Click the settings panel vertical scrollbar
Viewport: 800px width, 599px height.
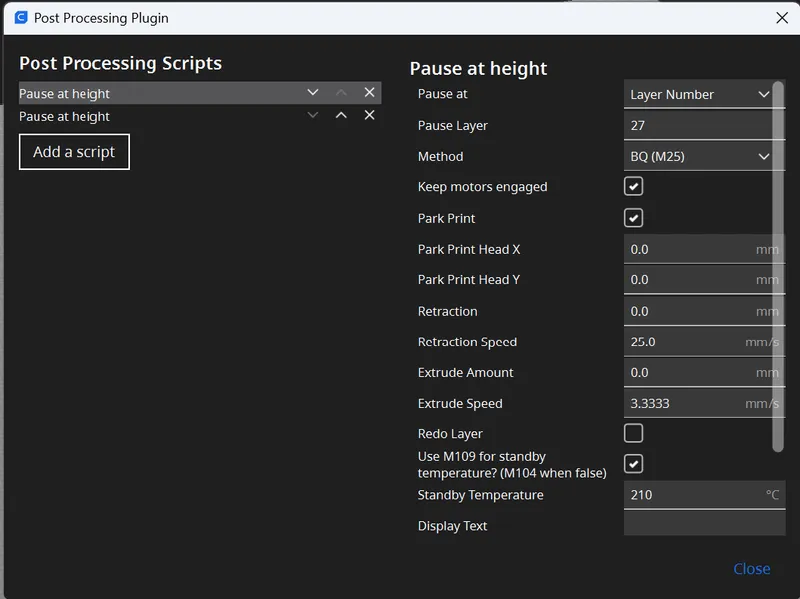point(778,266)
